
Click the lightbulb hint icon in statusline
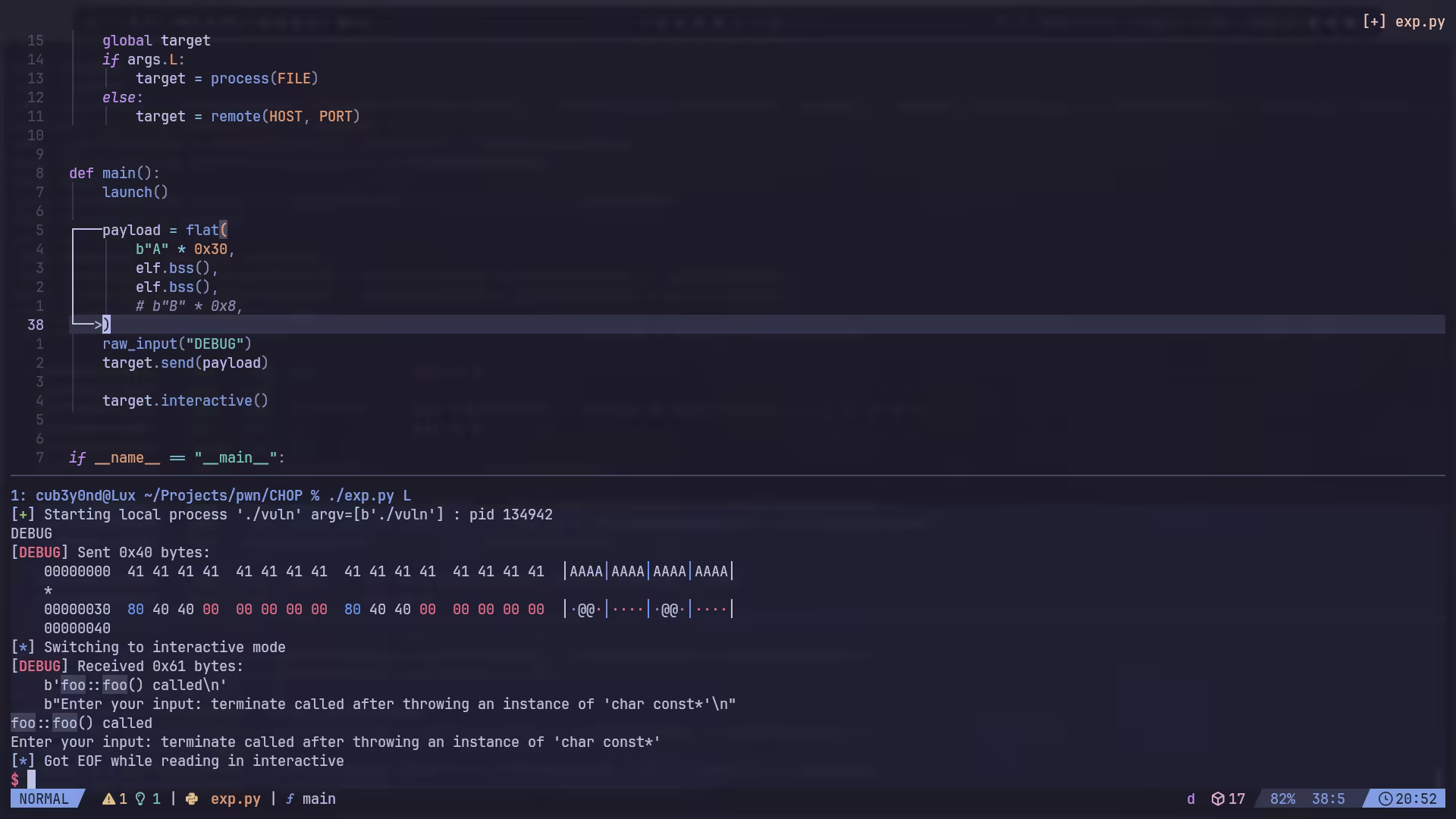(x=140, y=799)
